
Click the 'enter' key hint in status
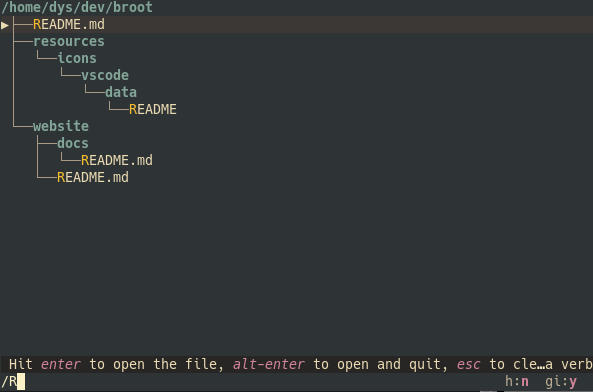coord(61,364)
